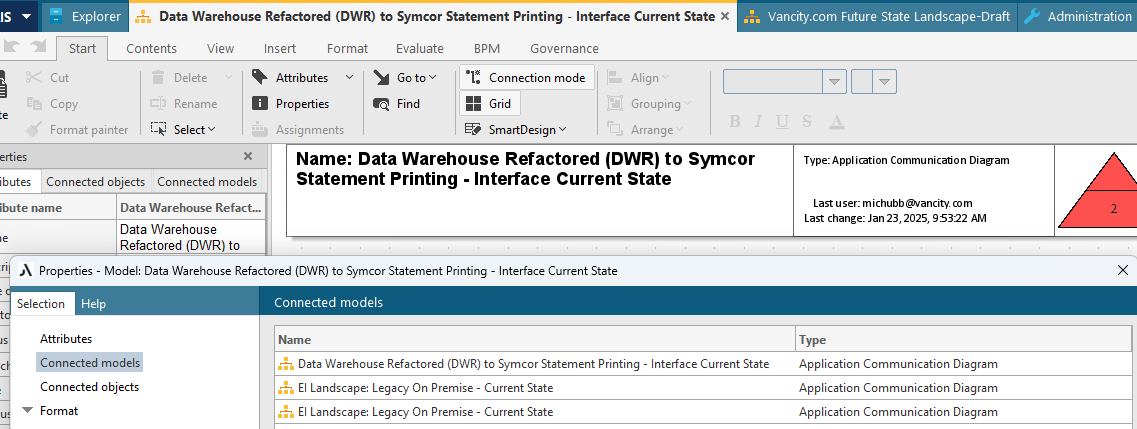Image resolution: width=1137 pixels, height=429 pixels.
Task: Toggle the Grid option
Action: (x=489, y=104)
